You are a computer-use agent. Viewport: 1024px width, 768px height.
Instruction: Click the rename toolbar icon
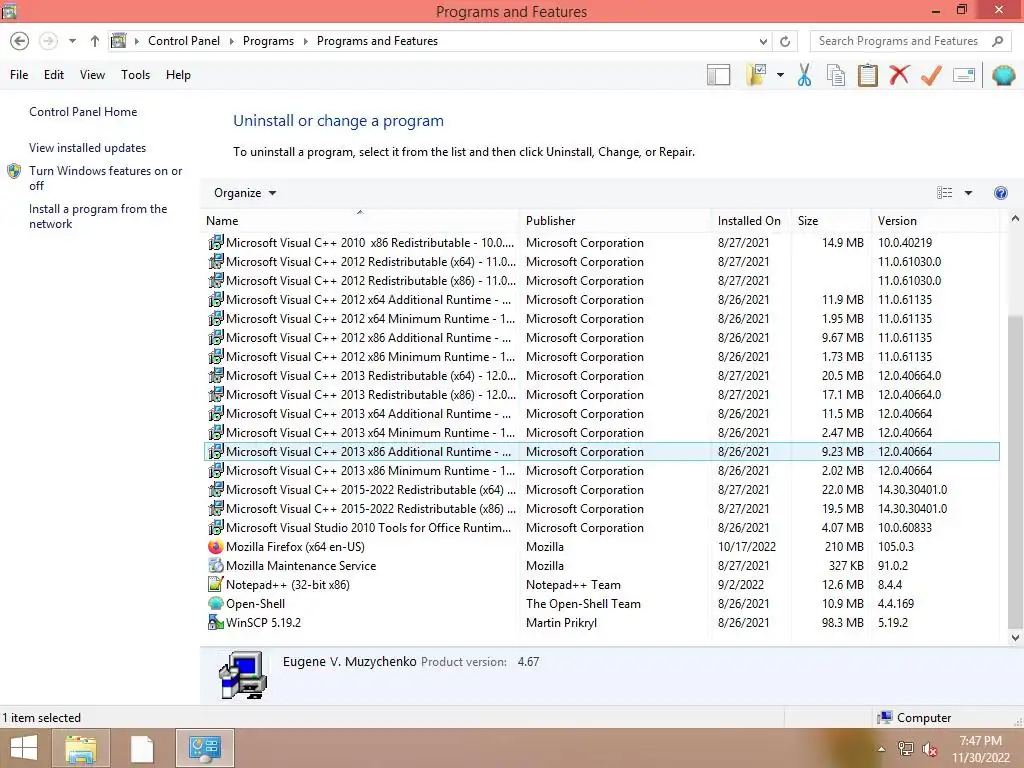tap(964, 75)
